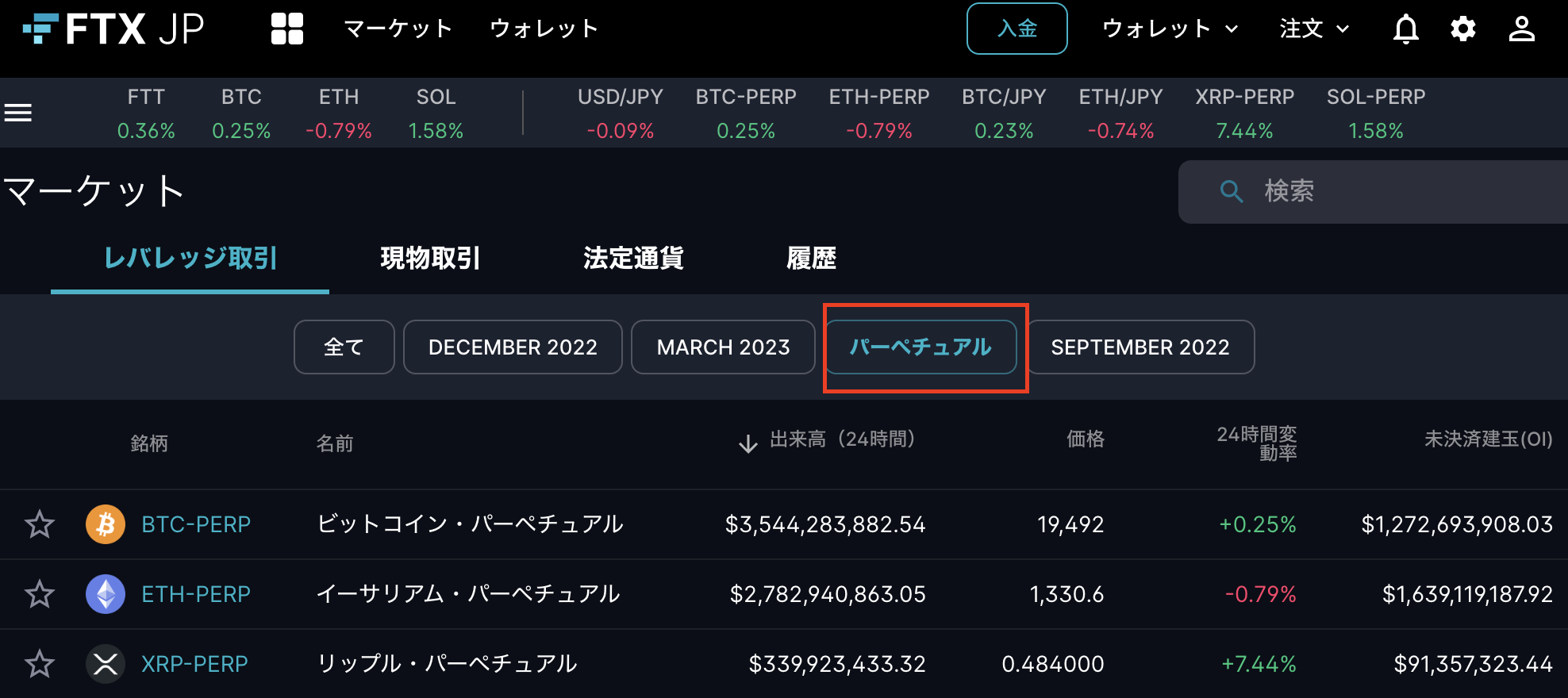The image size is (1568, 698).
Task: Click the XRP coin icon
Action: coord(106,664)
